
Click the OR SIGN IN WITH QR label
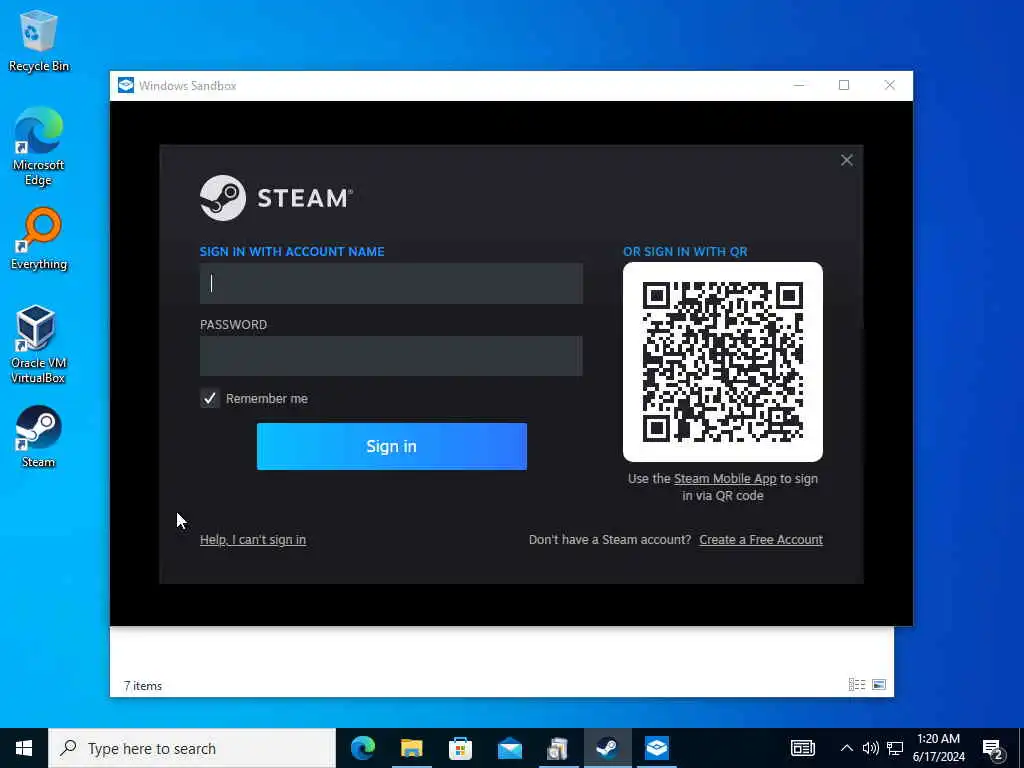685,251
